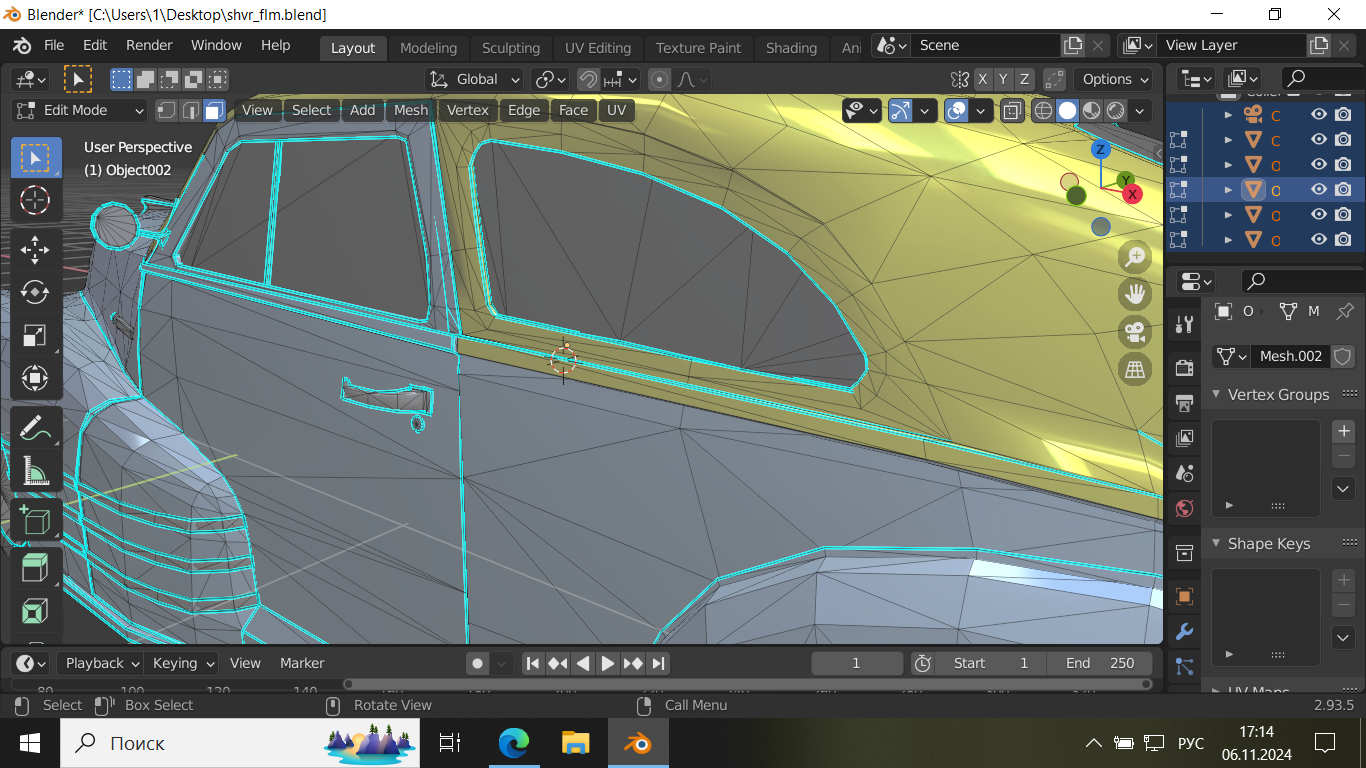Switch to the Sculpting workspace tab
Image resolution: width=1366 pixels, height=768 pixels.
coord(510,48)
